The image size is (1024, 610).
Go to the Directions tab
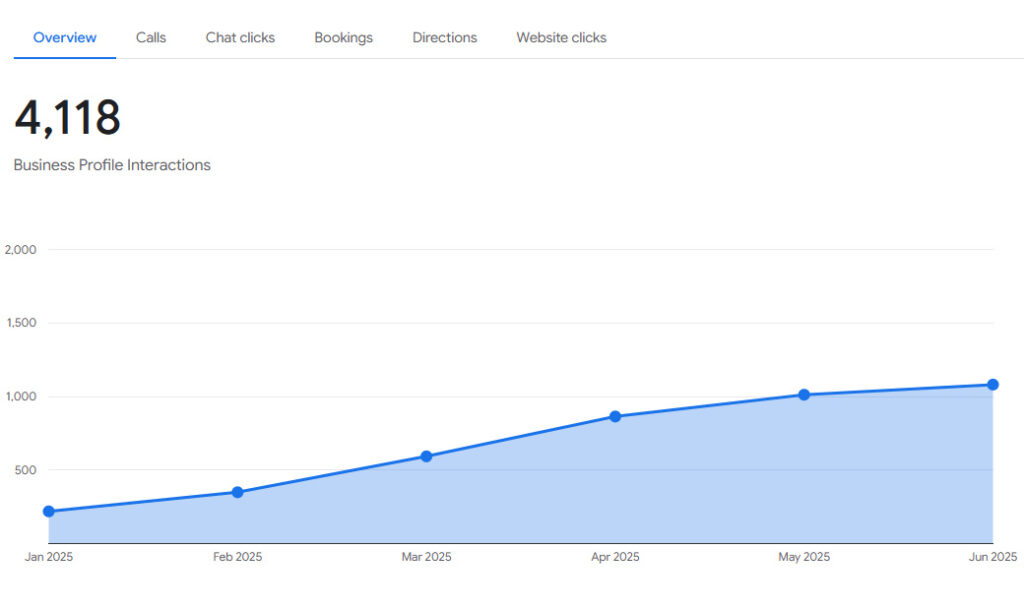tap(444, 38)
